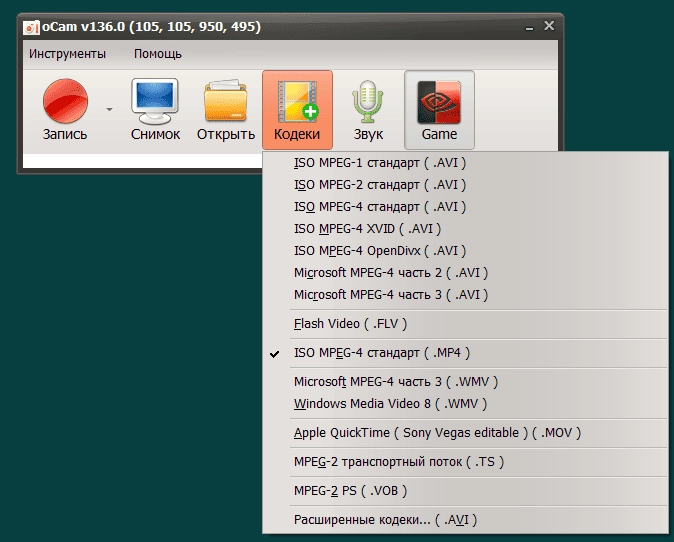Open the Инструменты menu
This screenshot has width=674, height=542.
[x=67, y=54]
